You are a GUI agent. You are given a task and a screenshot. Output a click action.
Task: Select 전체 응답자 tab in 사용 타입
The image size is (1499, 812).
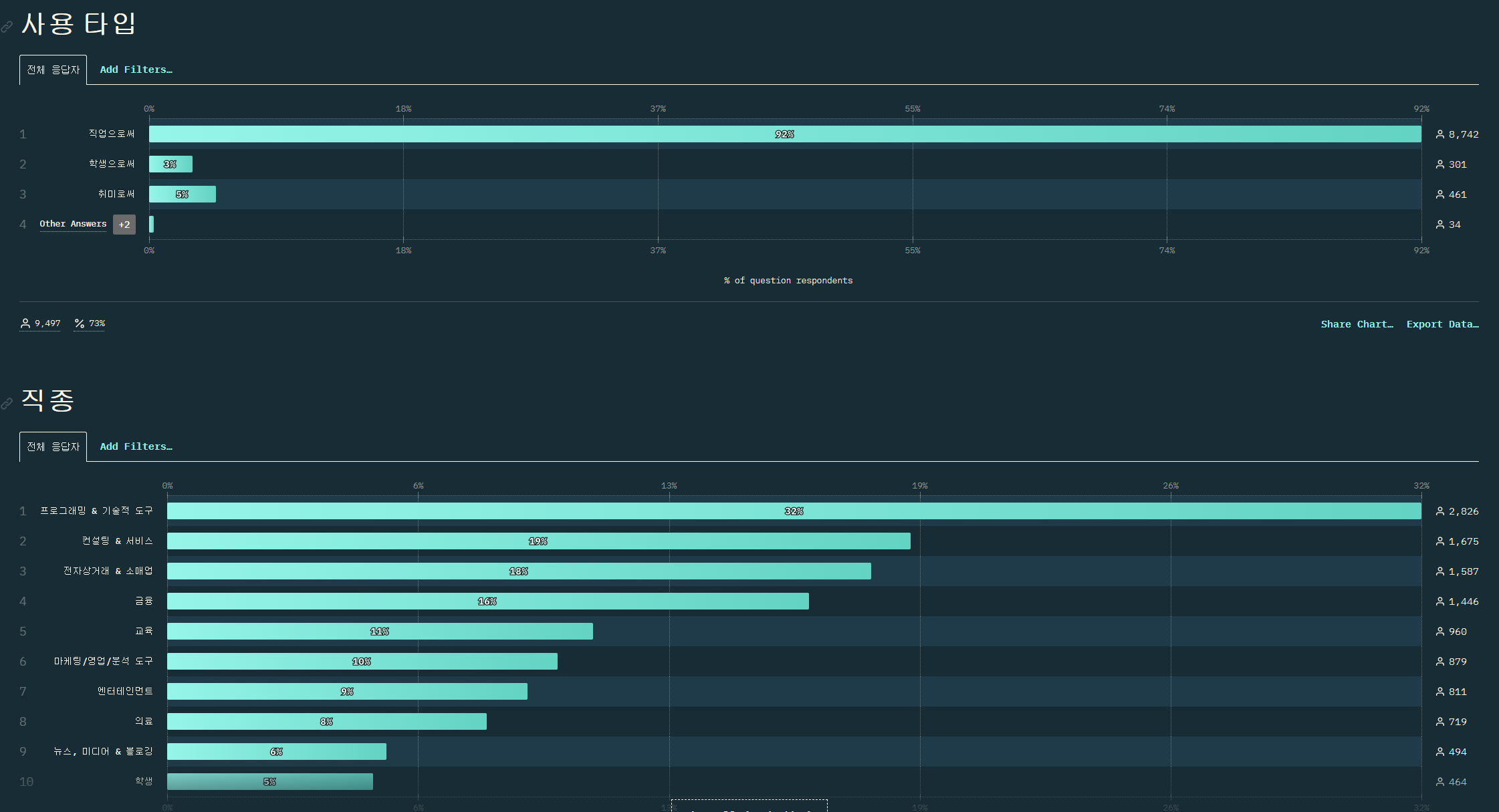pyautogui.click(x=53, y=70)
